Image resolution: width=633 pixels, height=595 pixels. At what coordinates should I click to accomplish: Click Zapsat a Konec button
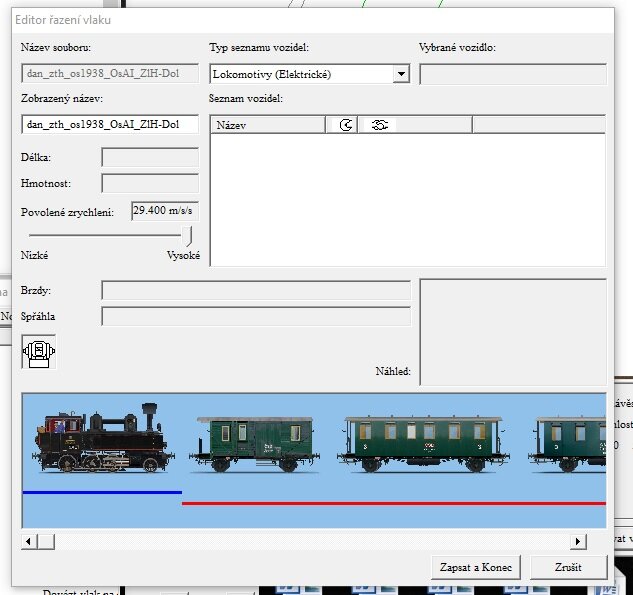coord(476,567)
